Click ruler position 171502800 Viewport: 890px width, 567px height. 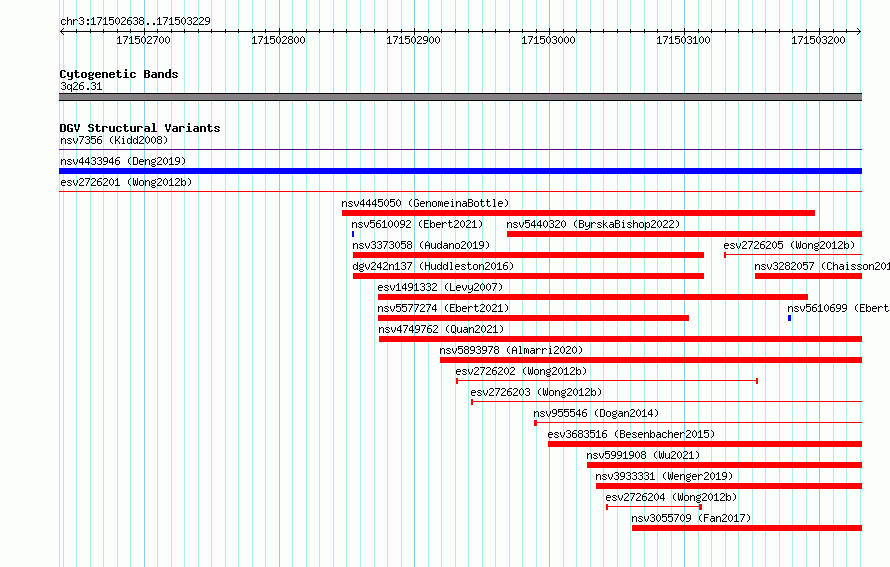pos(279,40)
